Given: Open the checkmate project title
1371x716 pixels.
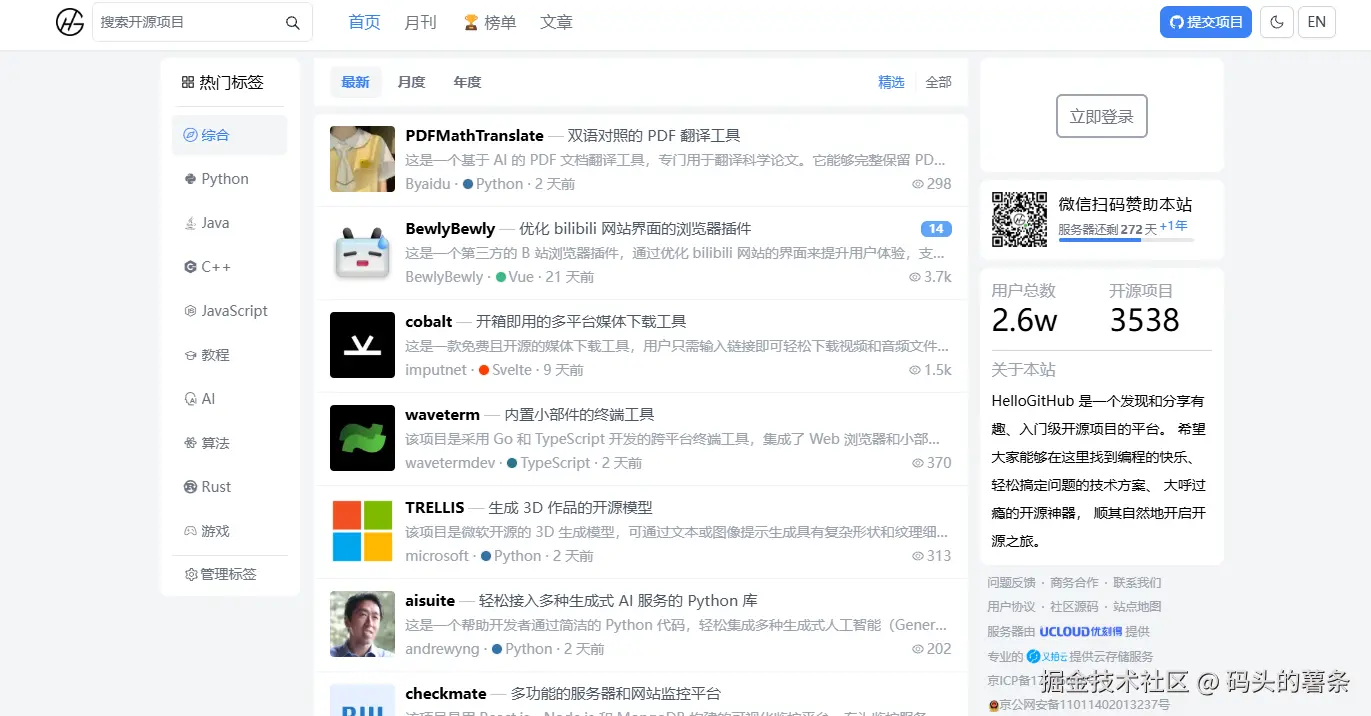Looking at the screenshot, I should [446, 694].
